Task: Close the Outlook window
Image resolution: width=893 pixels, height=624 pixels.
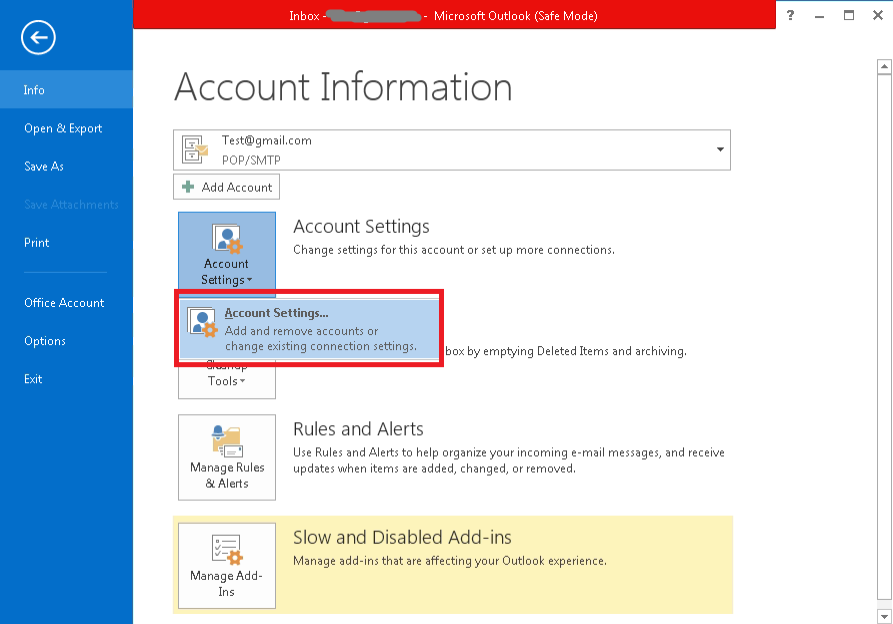Action: click(x=878, y=15)
